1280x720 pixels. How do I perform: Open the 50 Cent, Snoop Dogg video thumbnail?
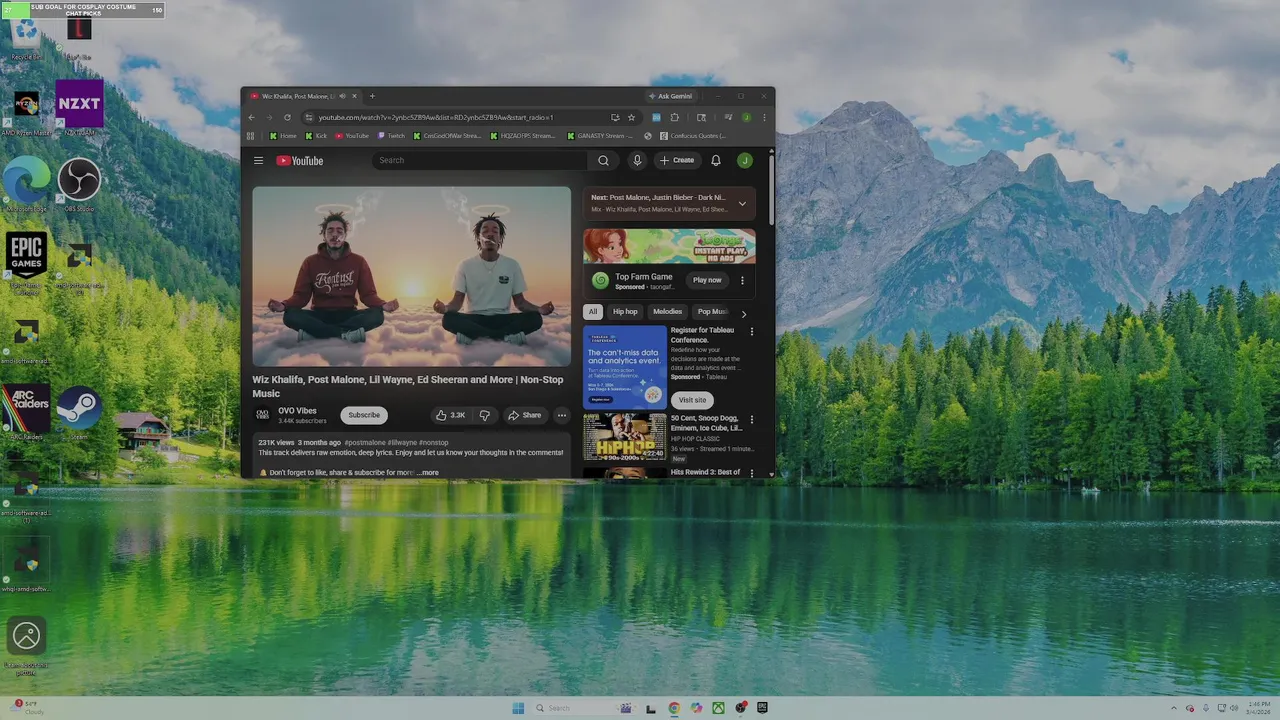coord(625,436)
